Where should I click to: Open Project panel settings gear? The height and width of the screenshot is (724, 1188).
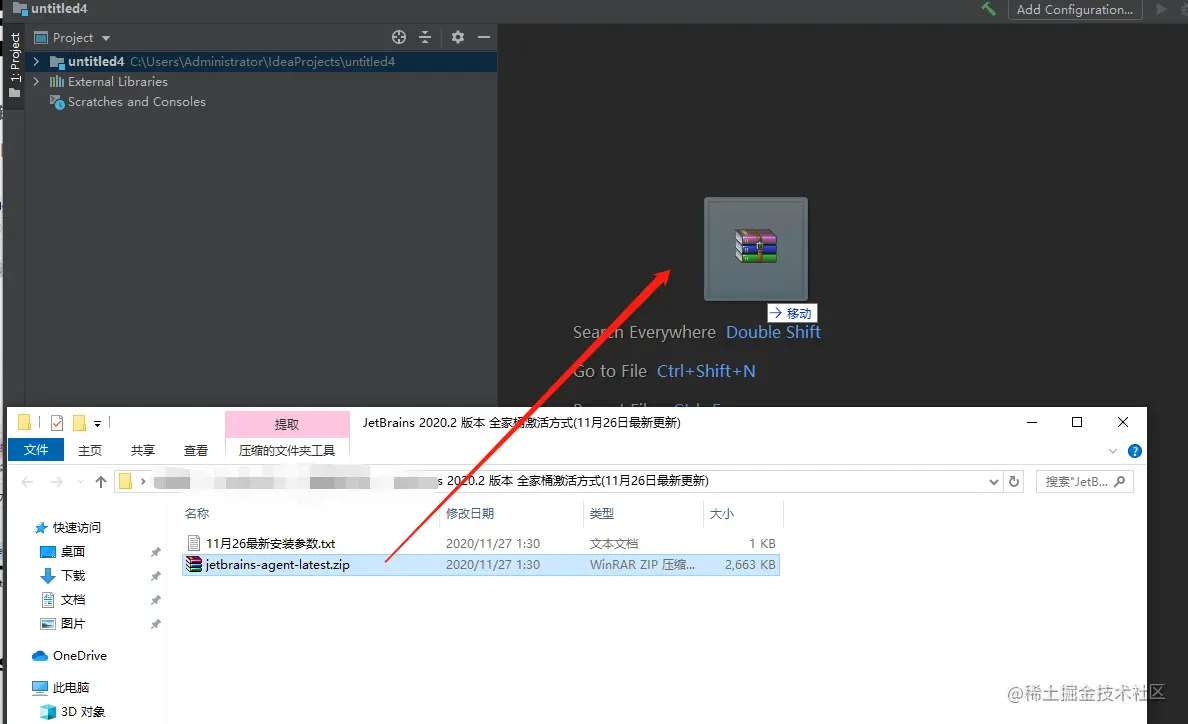coord(458,37)
